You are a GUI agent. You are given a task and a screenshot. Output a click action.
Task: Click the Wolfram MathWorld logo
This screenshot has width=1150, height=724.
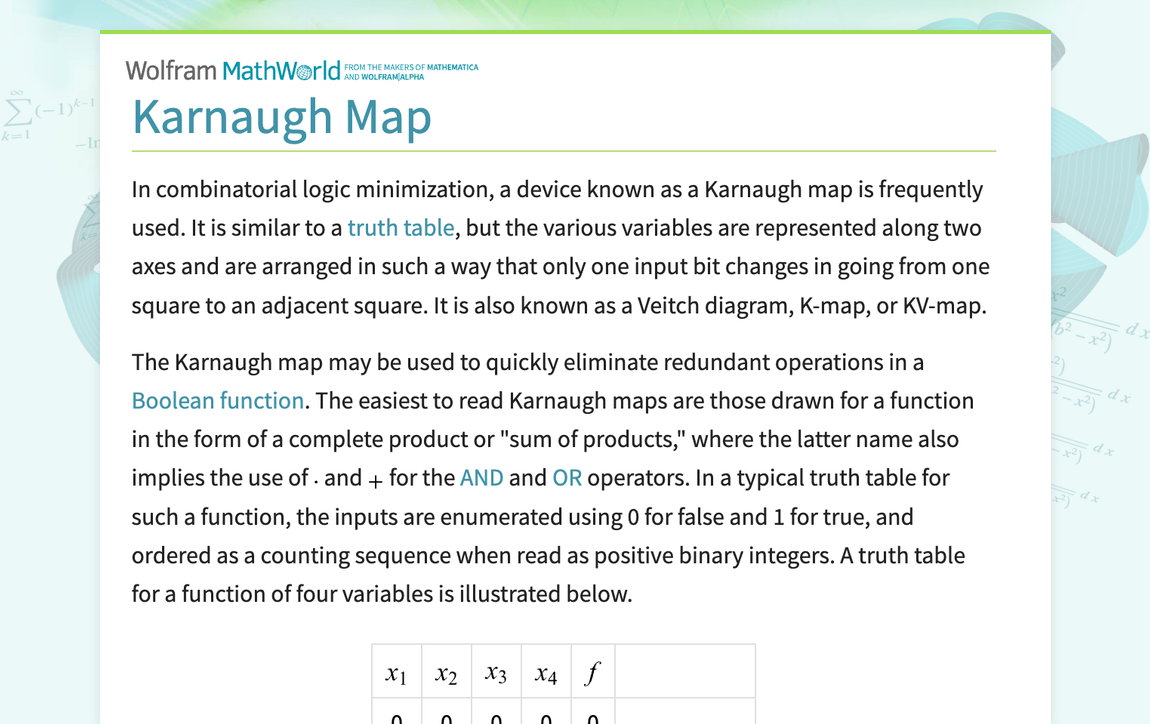point(232,71)
